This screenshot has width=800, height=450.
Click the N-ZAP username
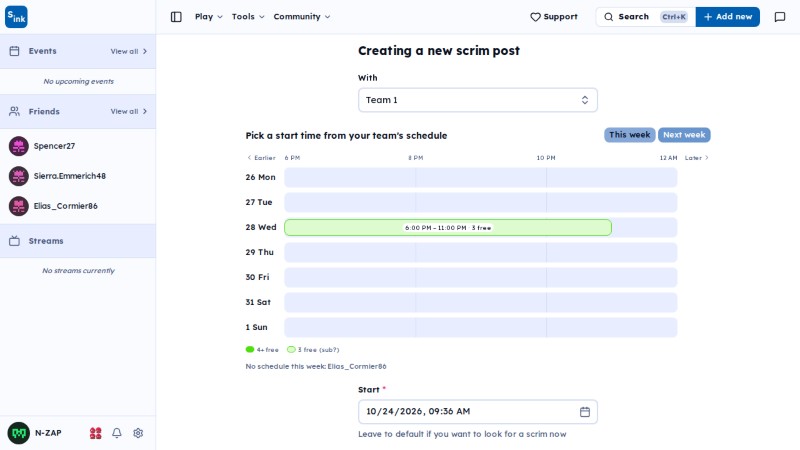[x=48, y=433]
